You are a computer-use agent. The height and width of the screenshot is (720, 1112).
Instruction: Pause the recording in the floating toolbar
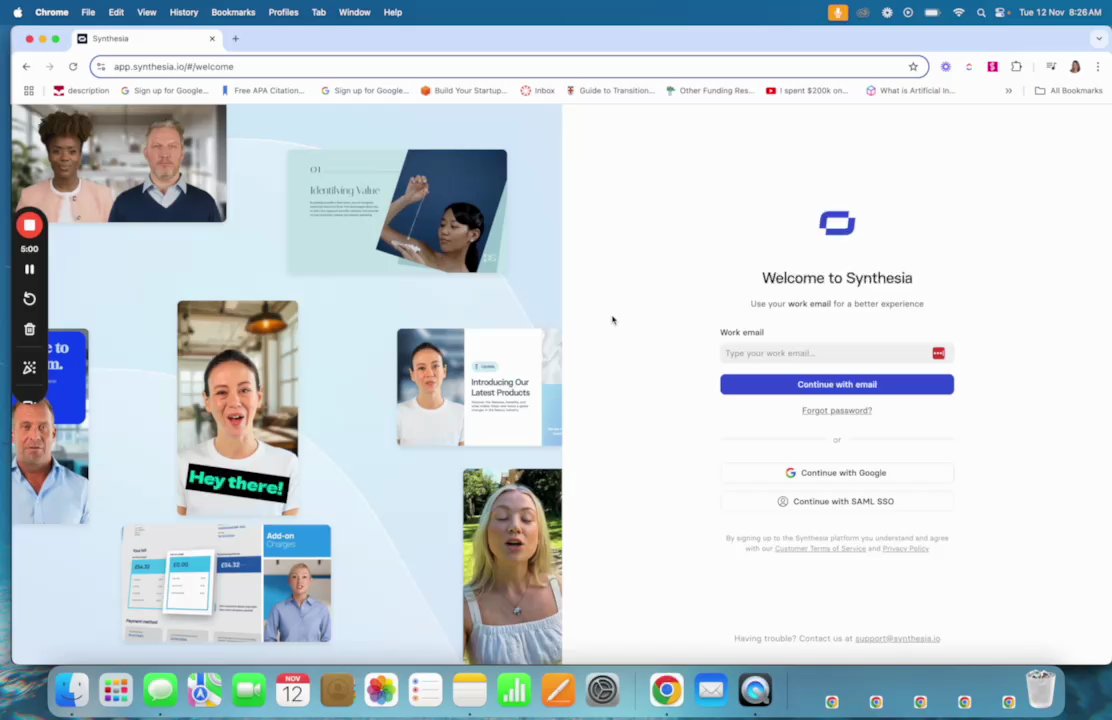pos(29,270)
